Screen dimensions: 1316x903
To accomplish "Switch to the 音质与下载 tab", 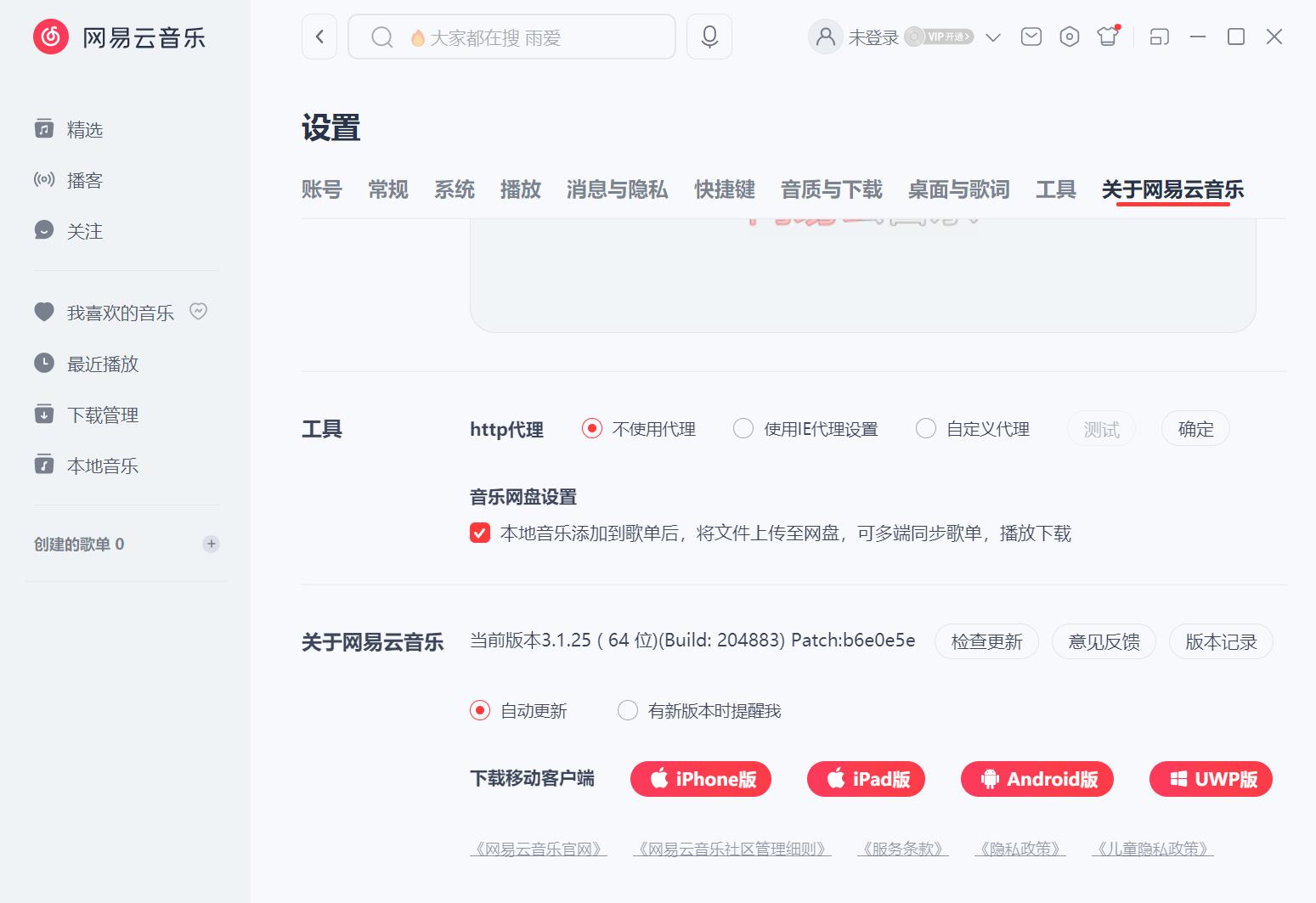I will coord(831,189).
